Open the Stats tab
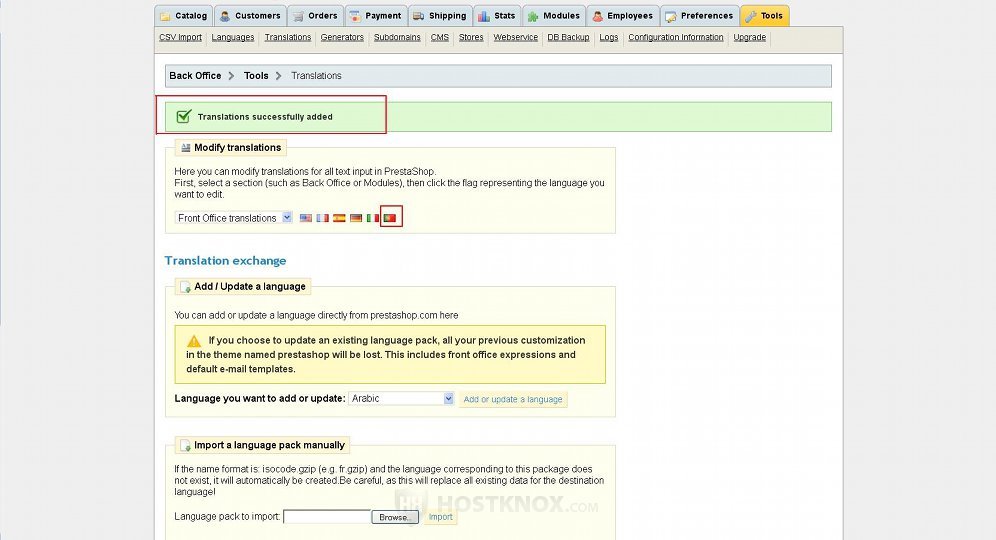The height and width of the screenshot is (540, 996). pos(497,16)
